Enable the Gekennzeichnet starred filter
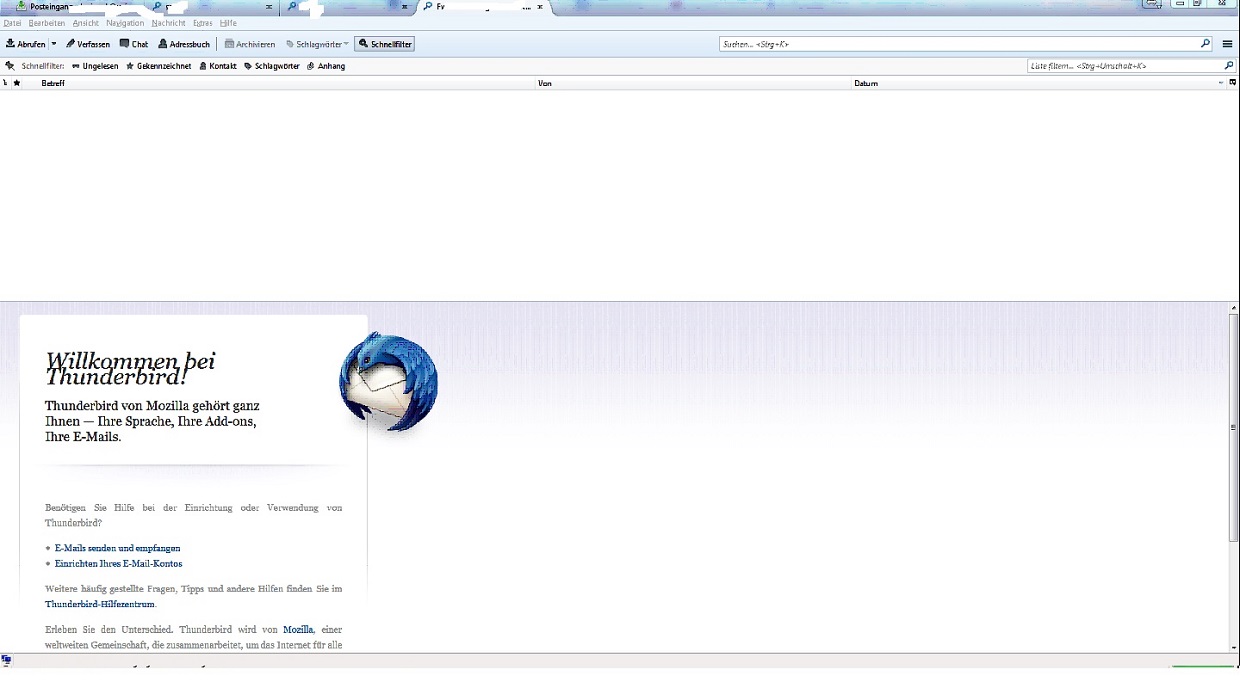The height and width of the screenshot is (688, 1240). pos(158,66)
